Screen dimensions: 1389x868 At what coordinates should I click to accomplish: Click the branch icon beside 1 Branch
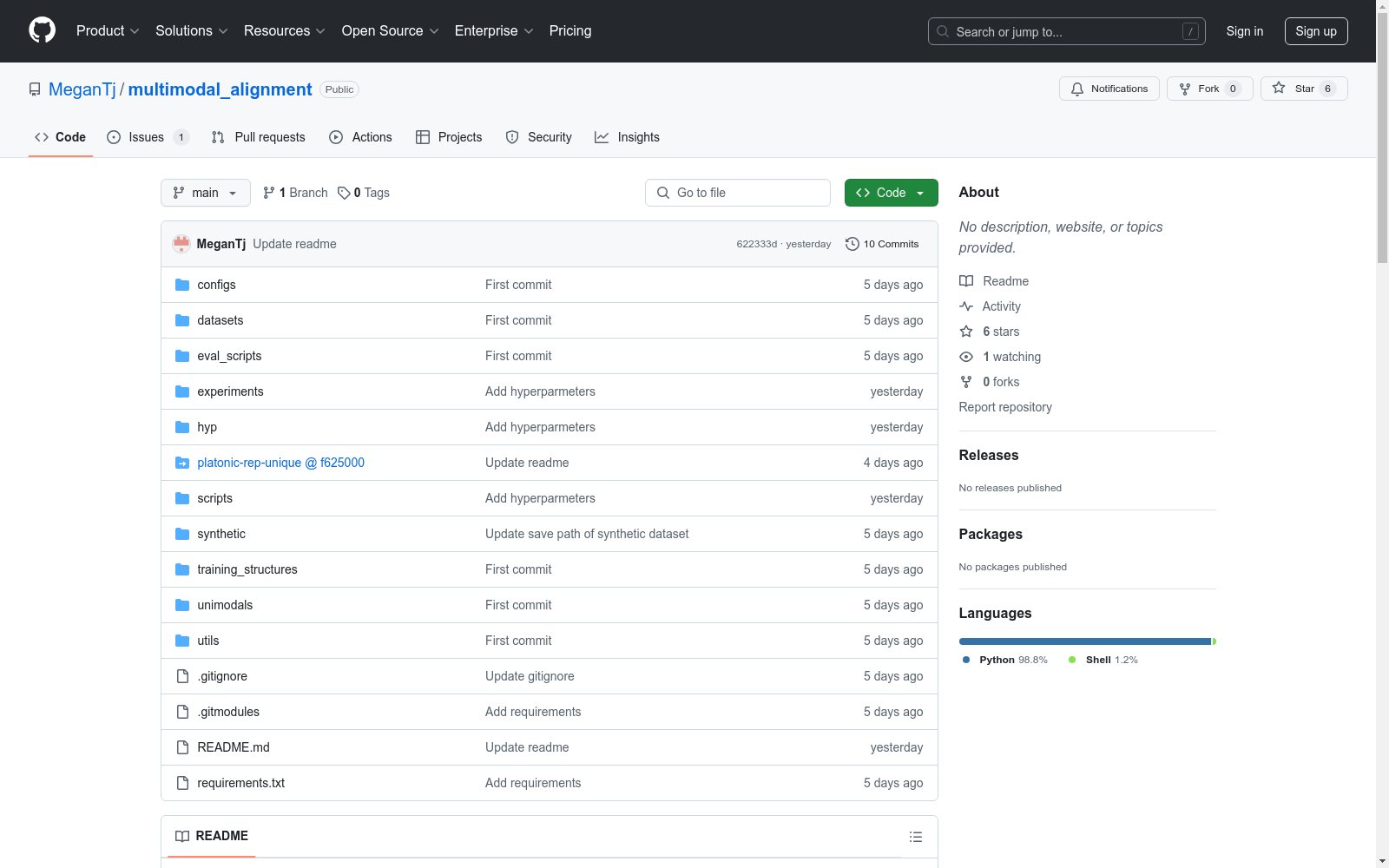click(269, 193)
